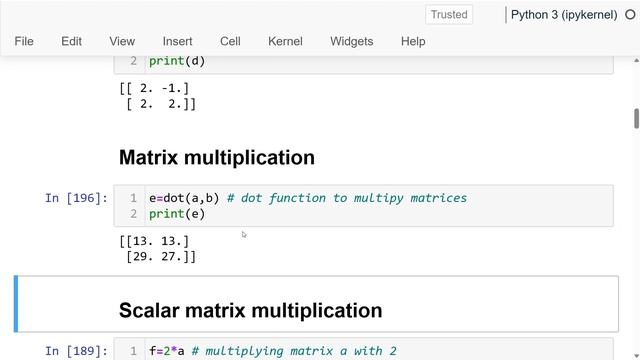Click the scrollbar down arrow
This screenshot has height=360, width=640.
636,356
